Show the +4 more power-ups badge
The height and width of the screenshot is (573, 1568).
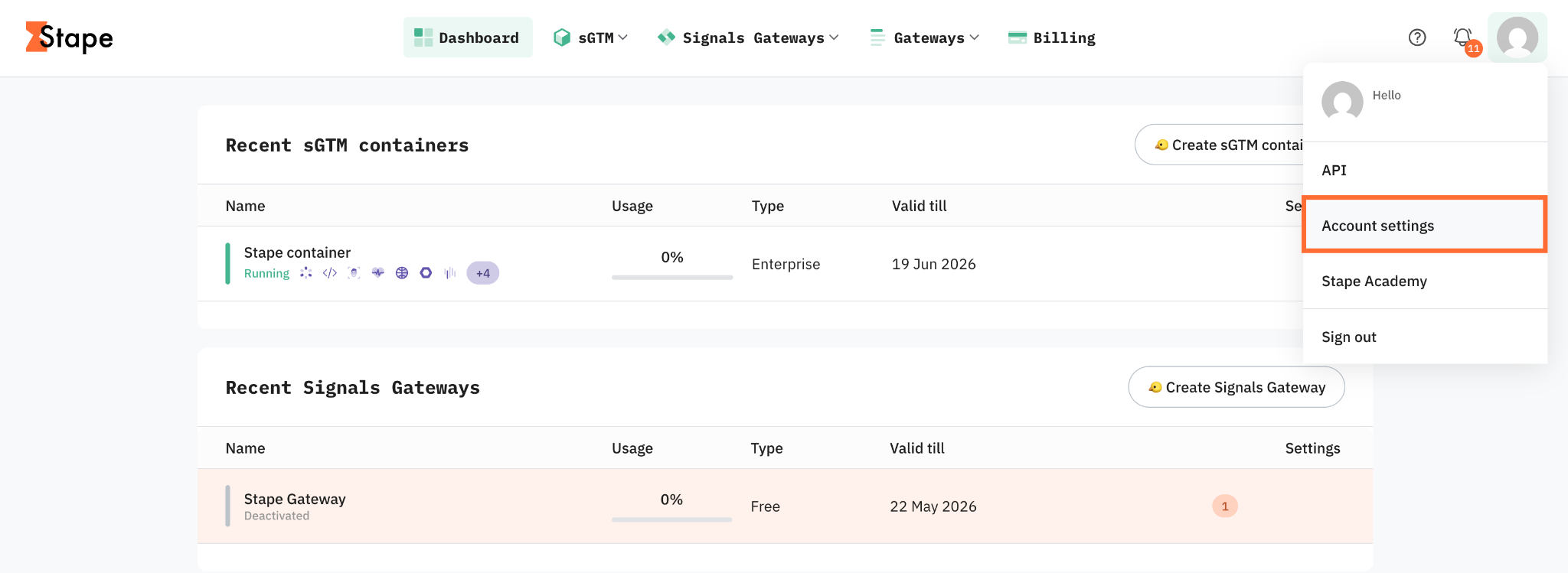coord(483,273)
